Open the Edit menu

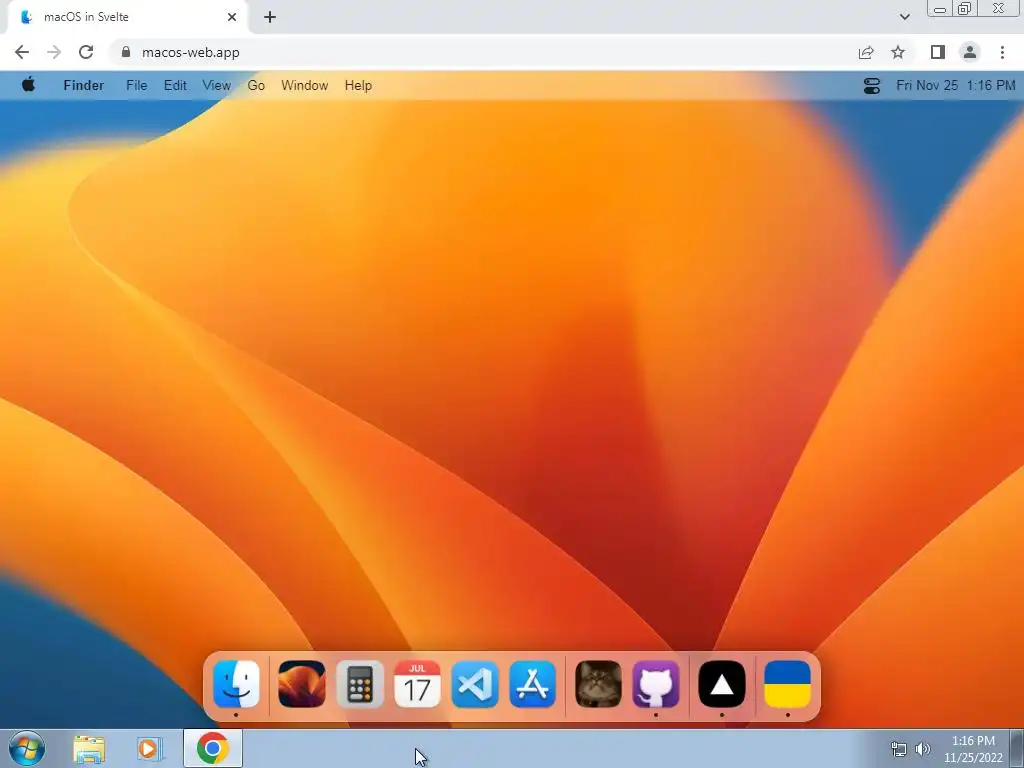click(175, 86)
